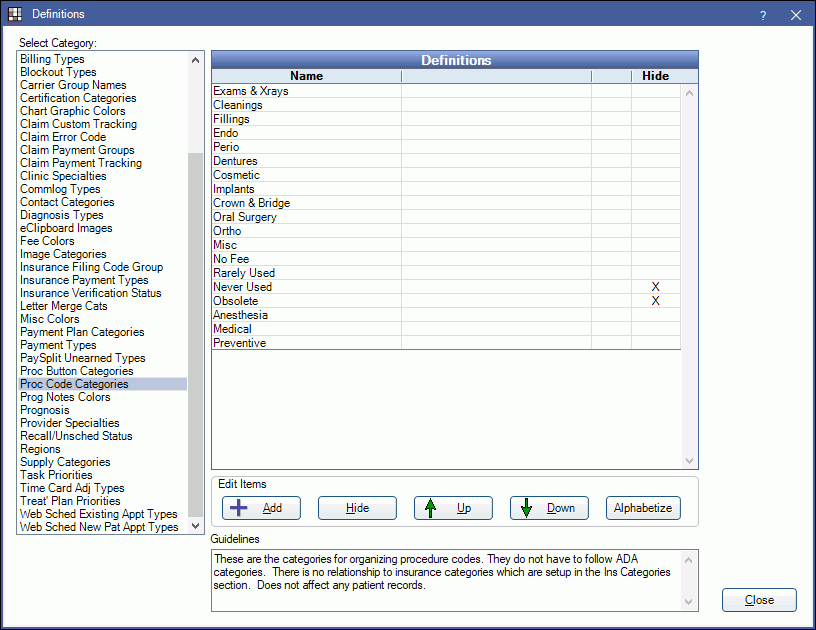Click the Add plus icon
The width and height of the screenshot is (816, 630).
coord(240,508)
